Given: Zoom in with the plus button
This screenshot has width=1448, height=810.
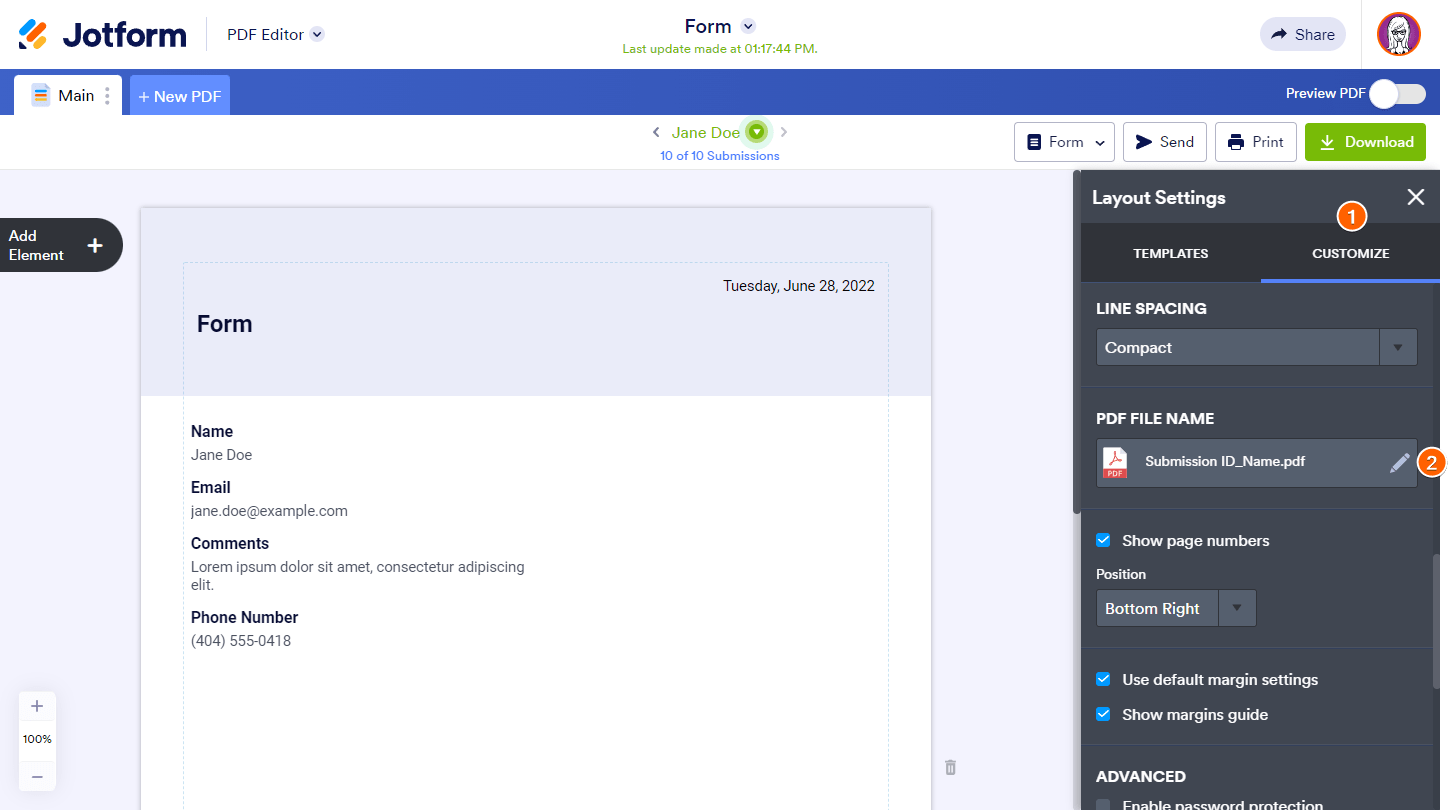Looking at the screenshot, I should pyautogui.click(x=37, y=706).
